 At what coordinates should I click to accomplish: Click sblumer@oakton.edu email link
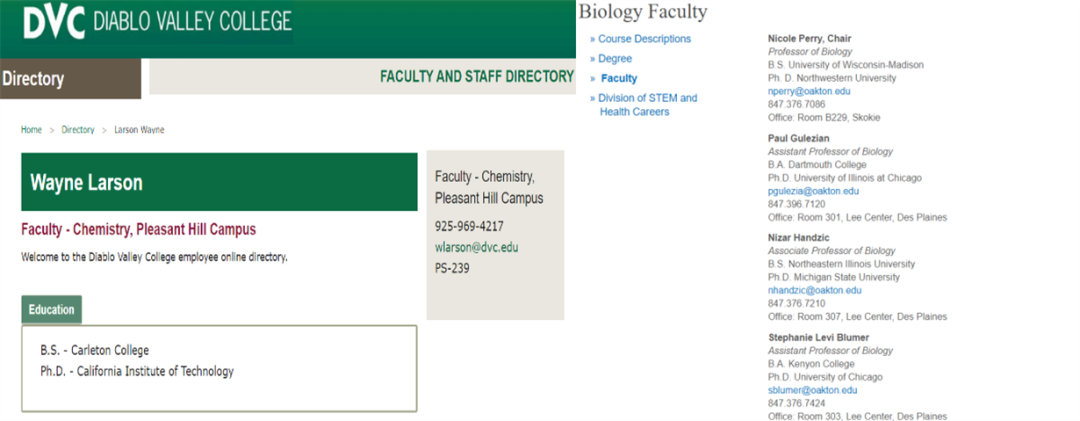pos(809,390)
